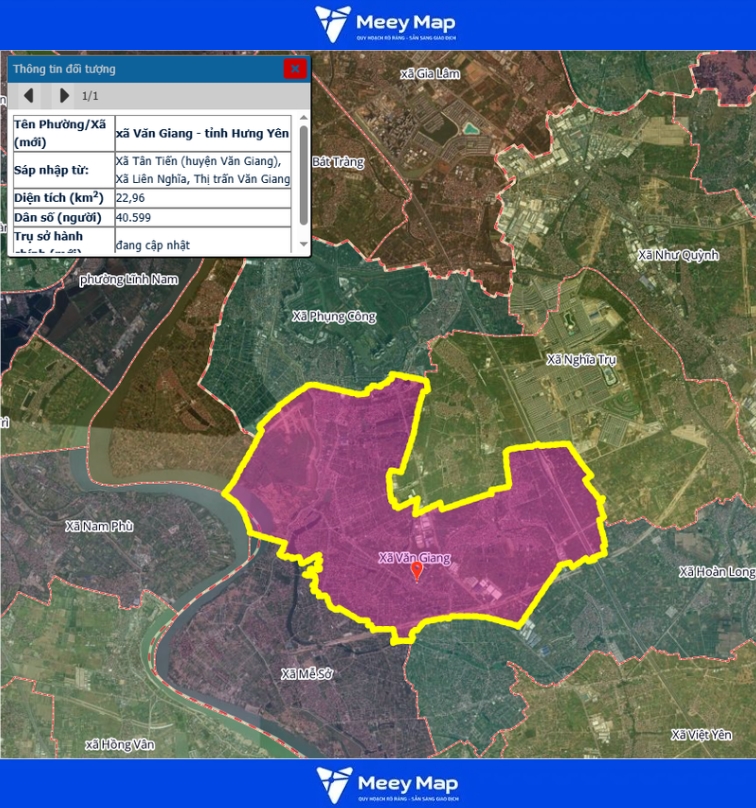Image resolution: width=756 pixels, height=808 pixels.
Task: Click the Xã Như Quỳnh map label
Action: (678, 256)
